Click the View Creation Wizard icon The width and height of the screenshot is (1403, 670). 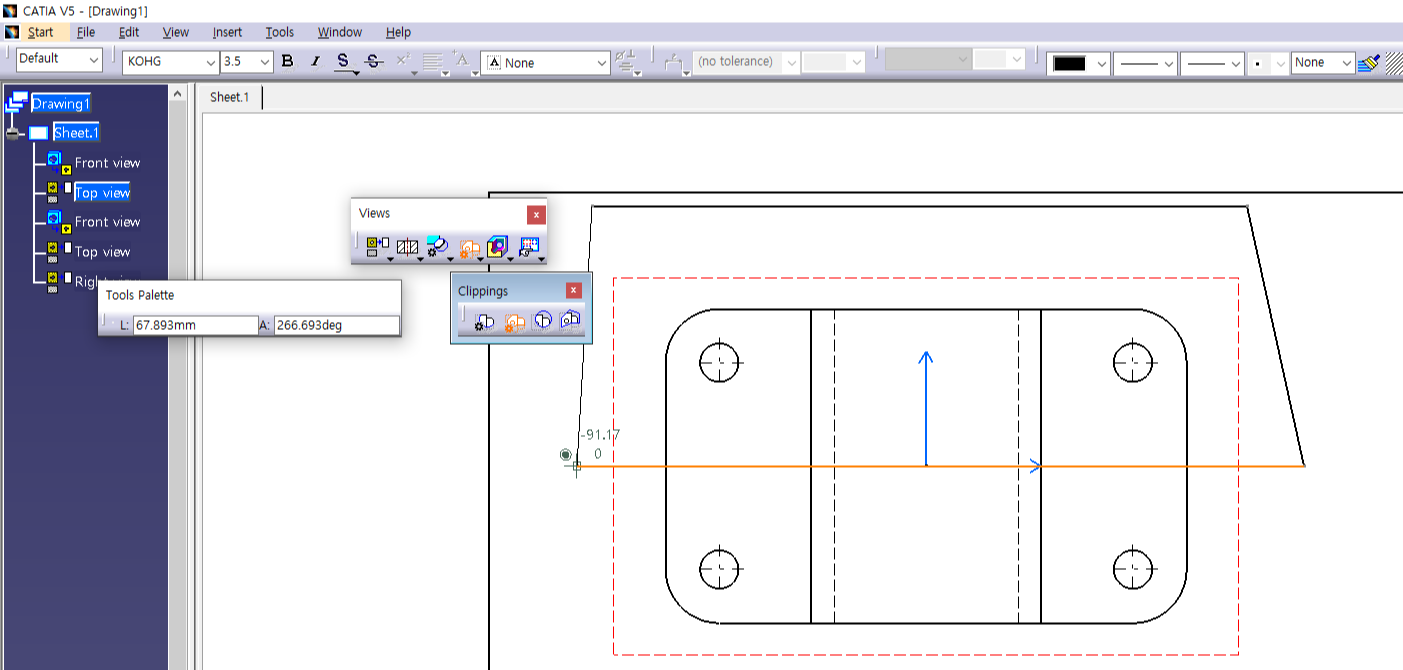(x=530, y=246)
